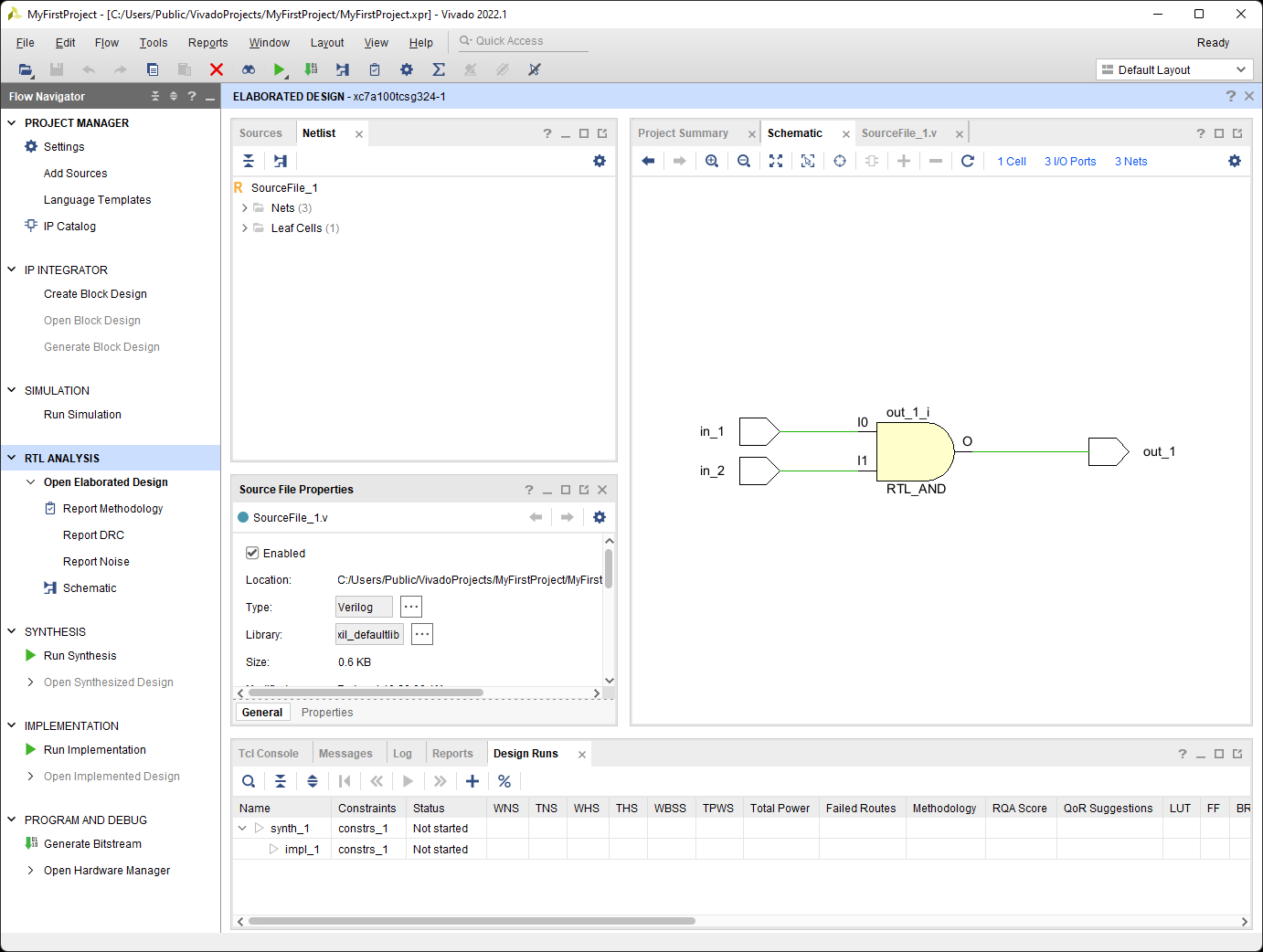This screenshot has width=1263, height=952.
Task: Create new design run plus icon
Action: click(472, 781)
